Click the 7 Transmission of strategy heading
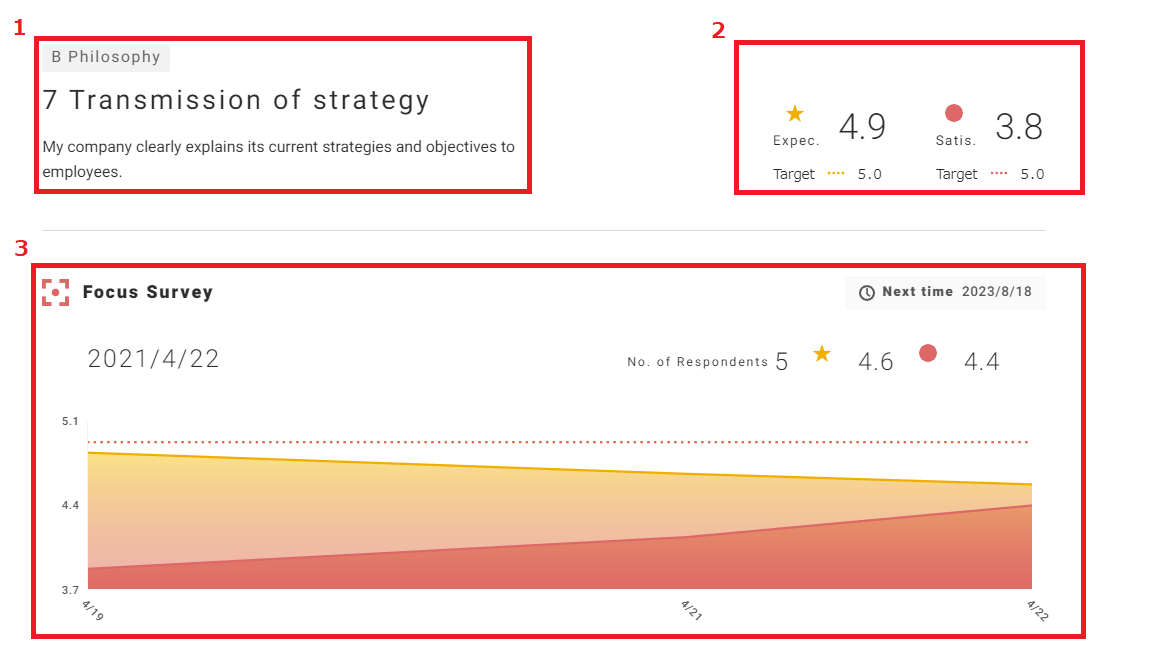The width and height of the screenshot is (1152, 648). tap(236, 100)
